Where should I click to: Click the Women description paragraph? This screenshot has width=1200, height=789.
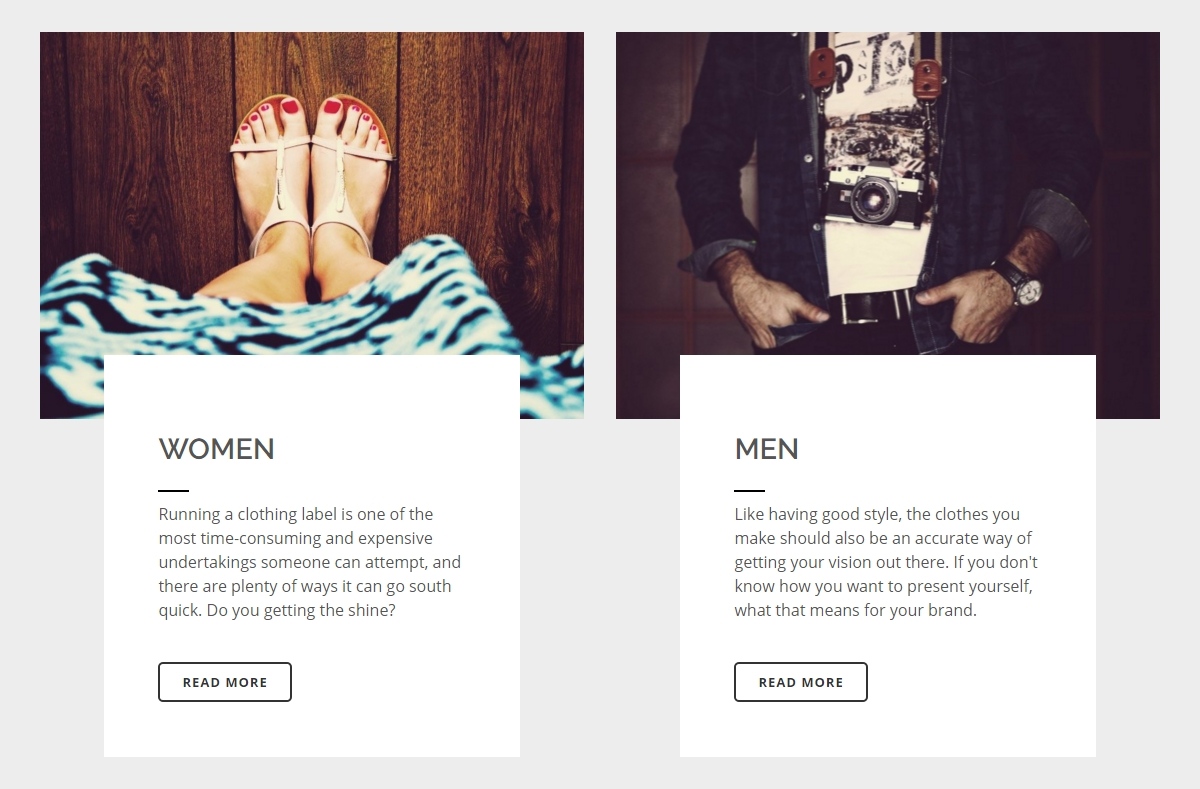310,562
